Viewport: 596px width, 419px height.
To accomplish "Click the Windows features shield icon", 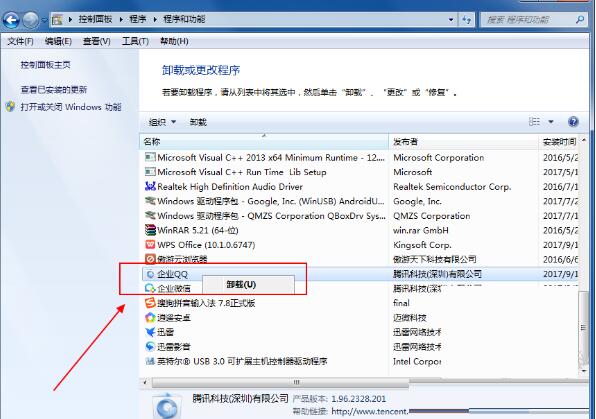I will coord(11,106).
